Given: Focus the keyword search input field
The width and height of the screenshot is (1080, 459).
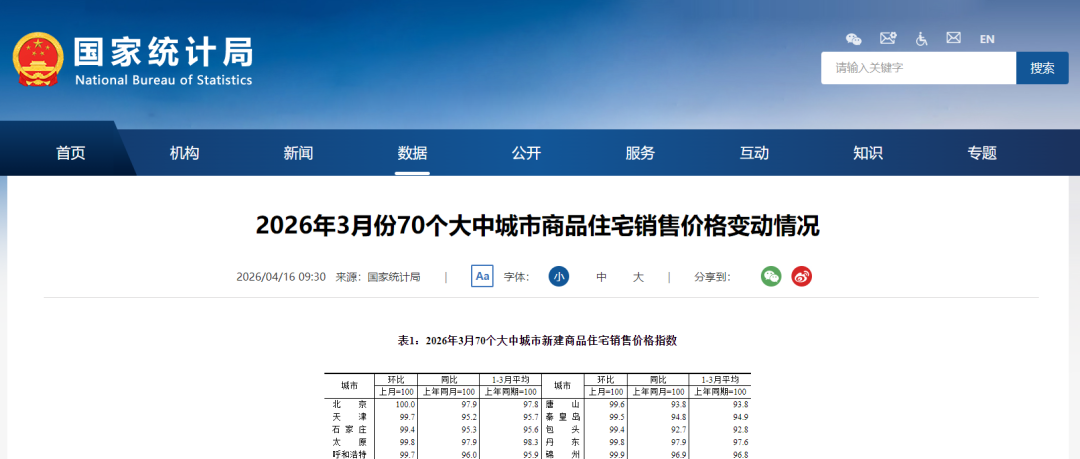Looking at the screenshot, I should click(918, 68).
